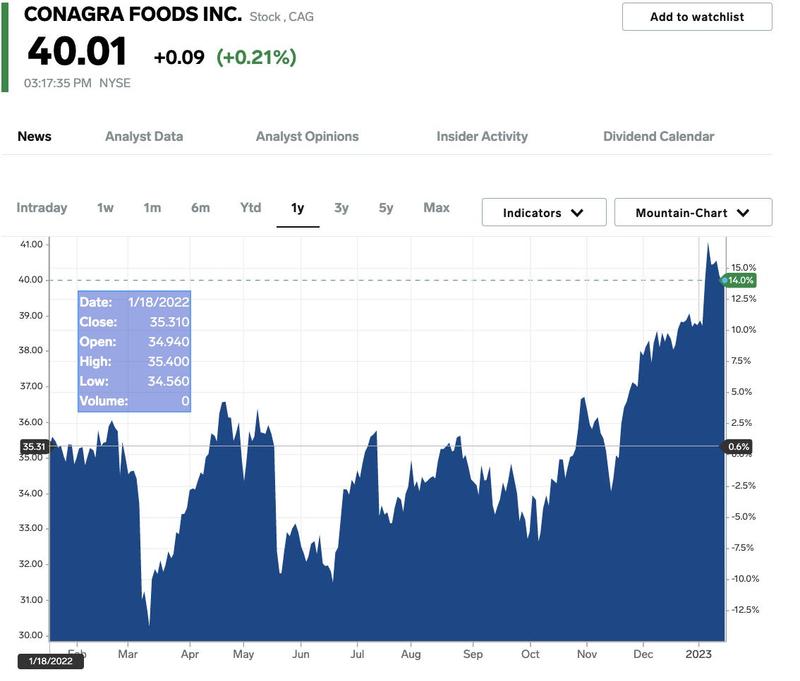The height and width of the screenshot is (681, 800).
Task: Click the Mountain-Chart chevron arrow
Action: click(x=743, y=213)
